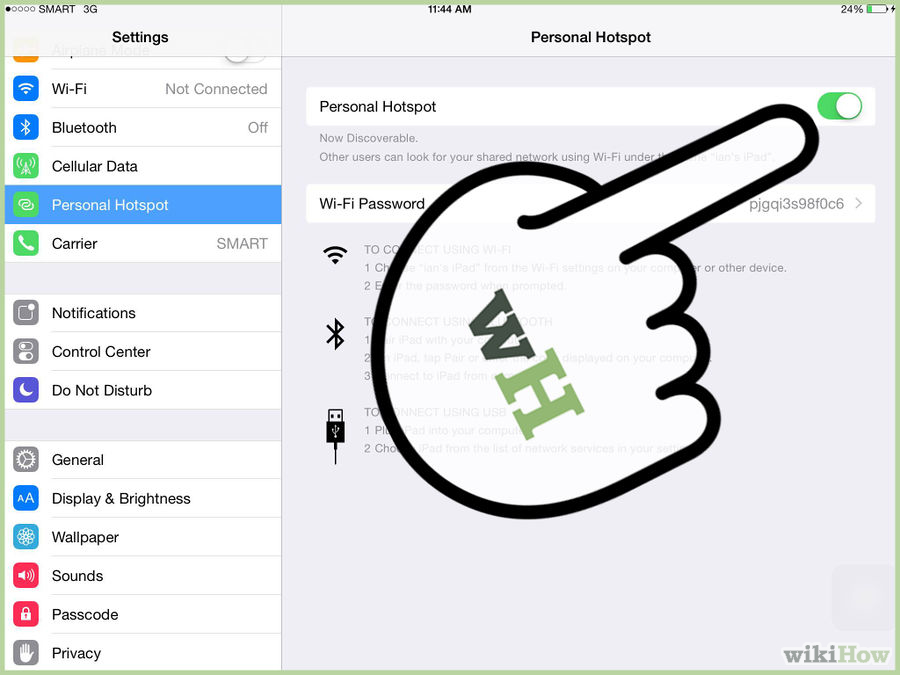The width and height of the screenshot is (900, 675).
Task: Tap the Wallpaper flower icon
Action: (x=26, y=537)
